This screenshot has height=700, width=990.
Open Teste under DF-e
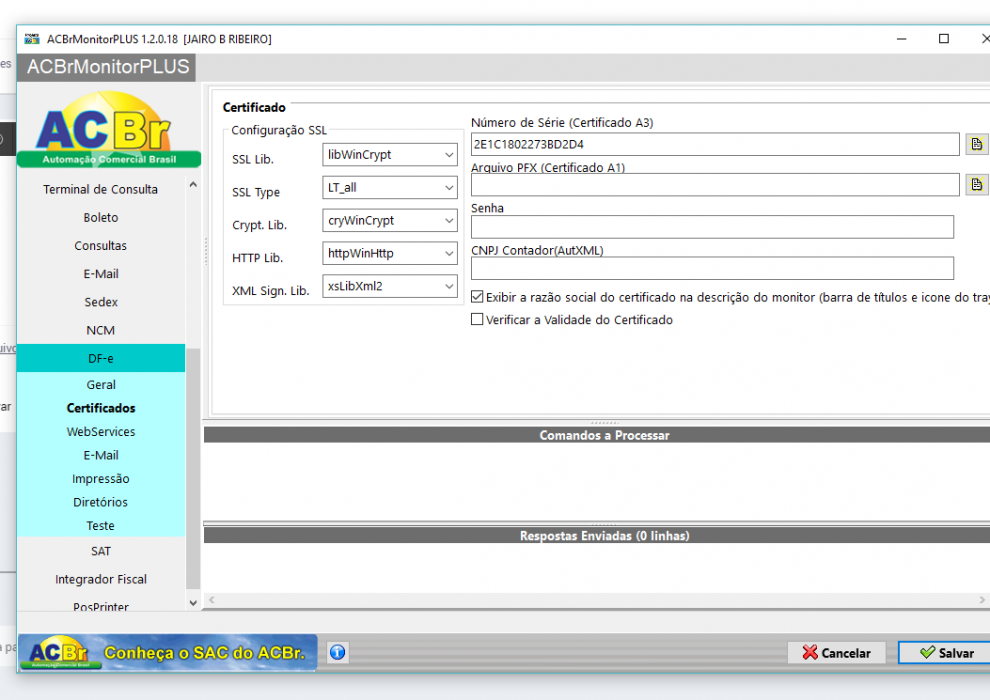[x=100, y=526]
